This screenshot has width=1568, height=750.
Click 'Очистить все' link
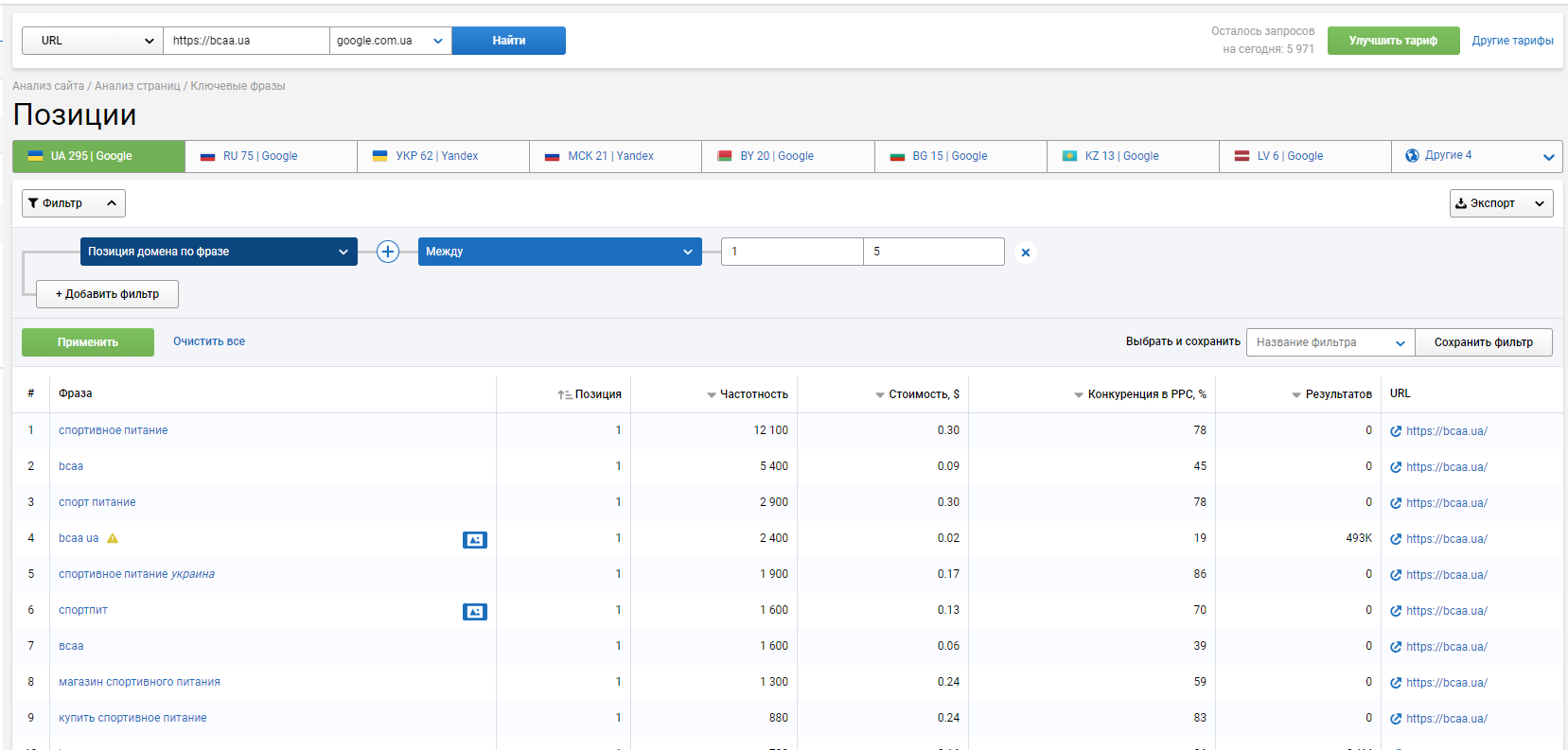pos(209,341)
